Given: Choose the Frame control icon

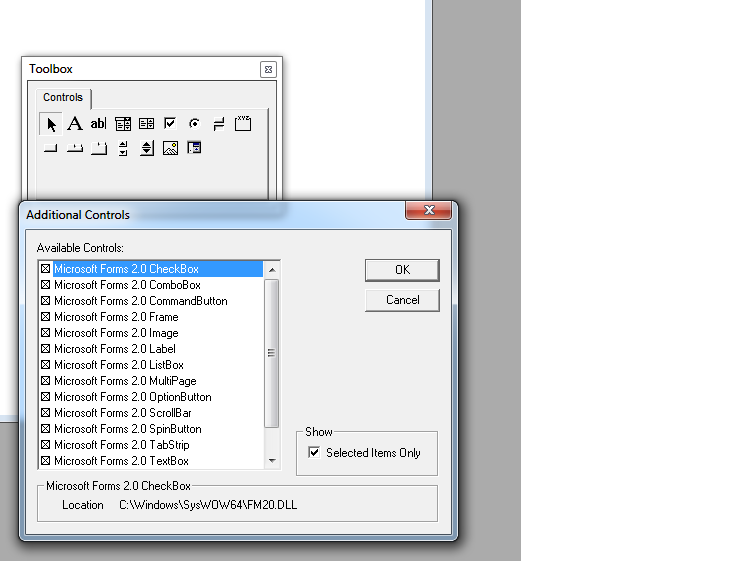Looking at the screenshot, I should click(x=243, y=124).
